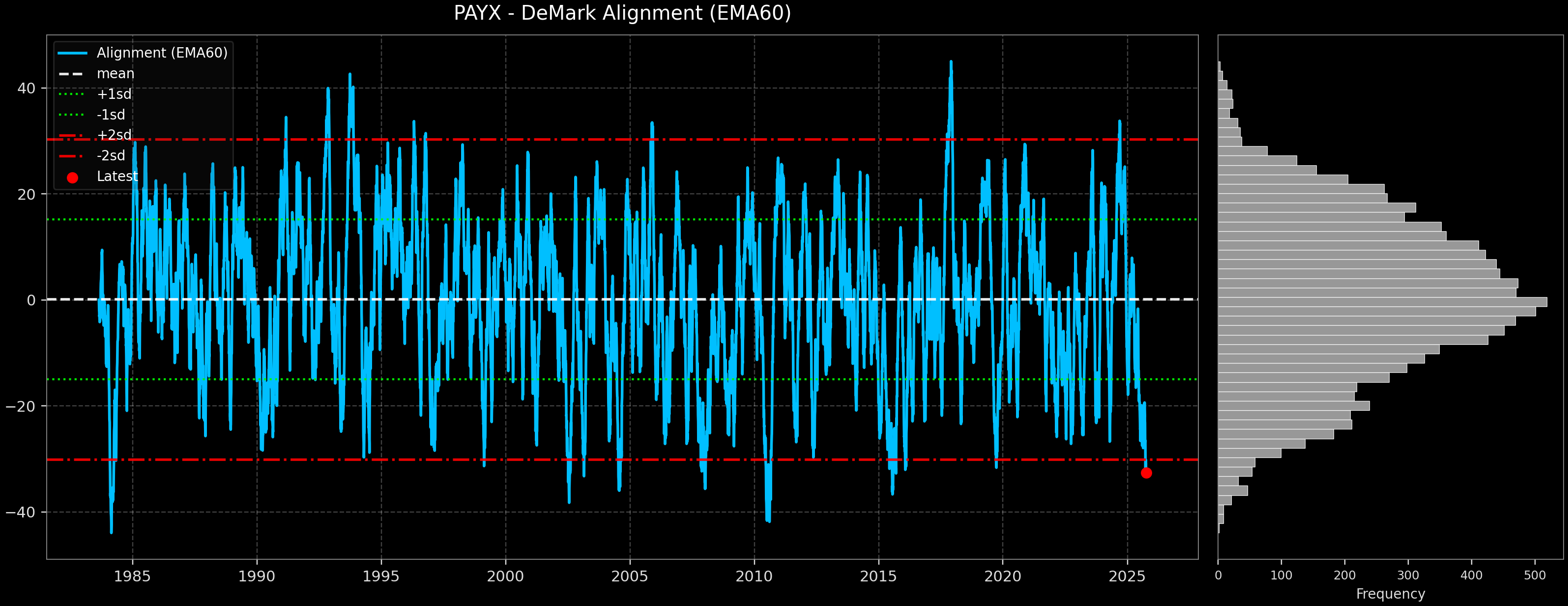The height and width of the screenshot is (606, 1568).
Task: Click the green +1sd legend swatch
Action: point(72,94)
